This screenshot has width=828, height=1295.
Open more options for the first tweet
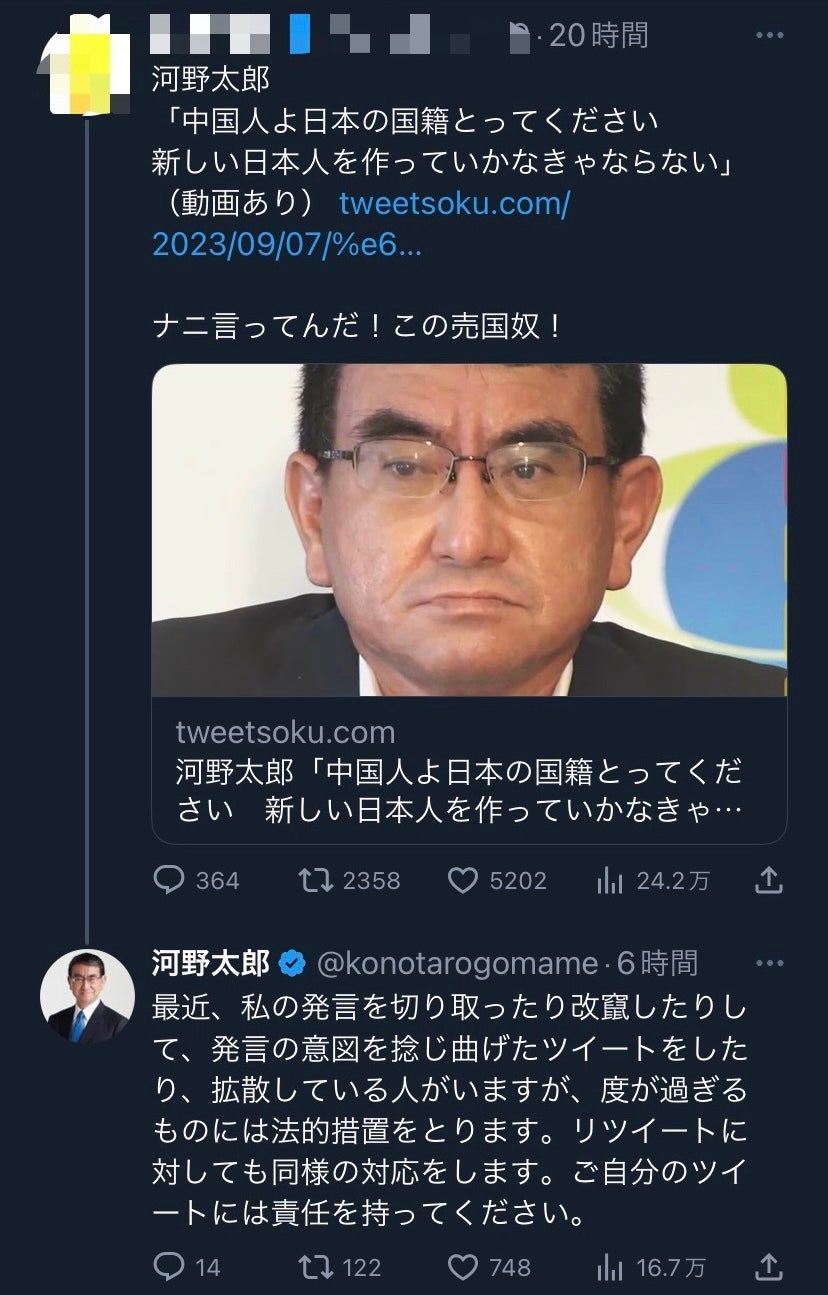[x=769, y=36]
